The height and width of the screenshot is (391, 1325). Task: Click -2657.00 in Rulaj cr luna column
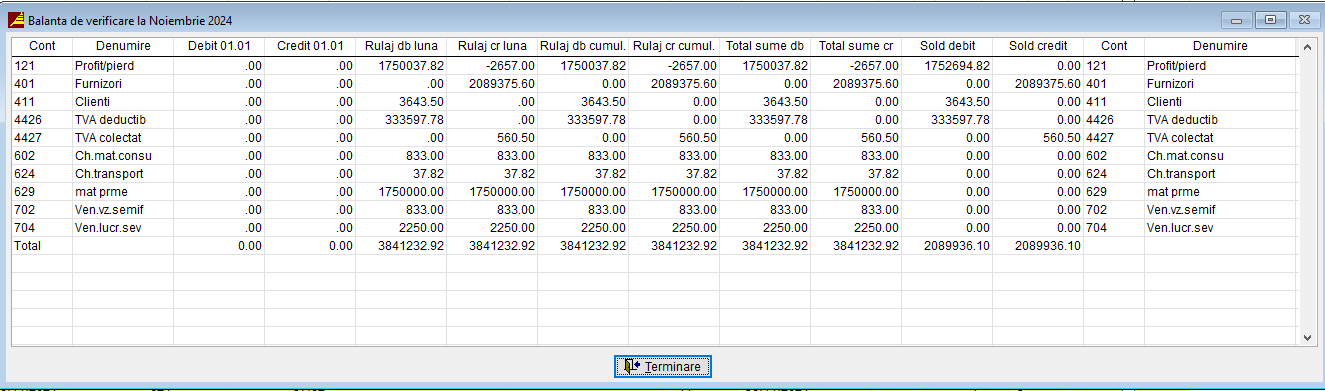511,66
